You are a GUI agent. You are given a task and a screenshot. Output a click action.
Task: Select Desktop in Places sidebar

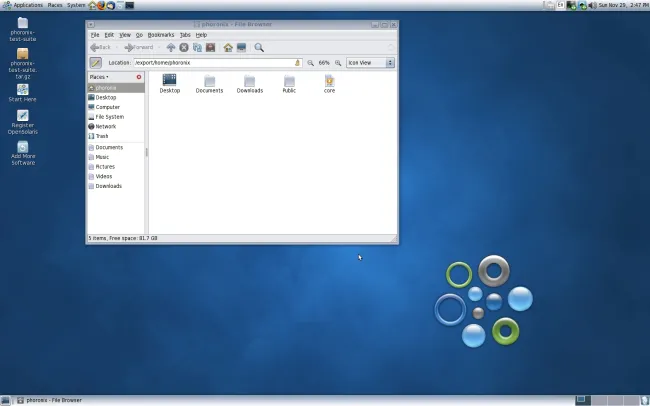116,97
